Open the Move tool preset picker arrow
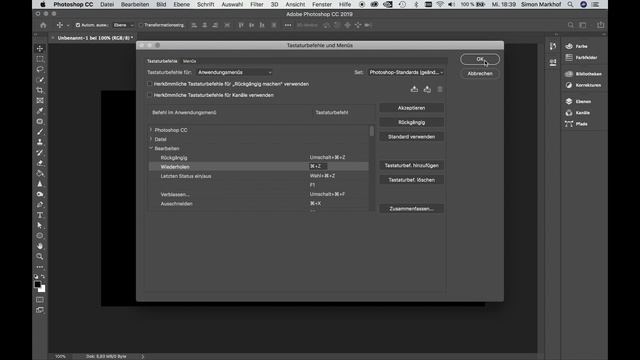This screenshot has height=360, width=640. (x=68, y=25)
